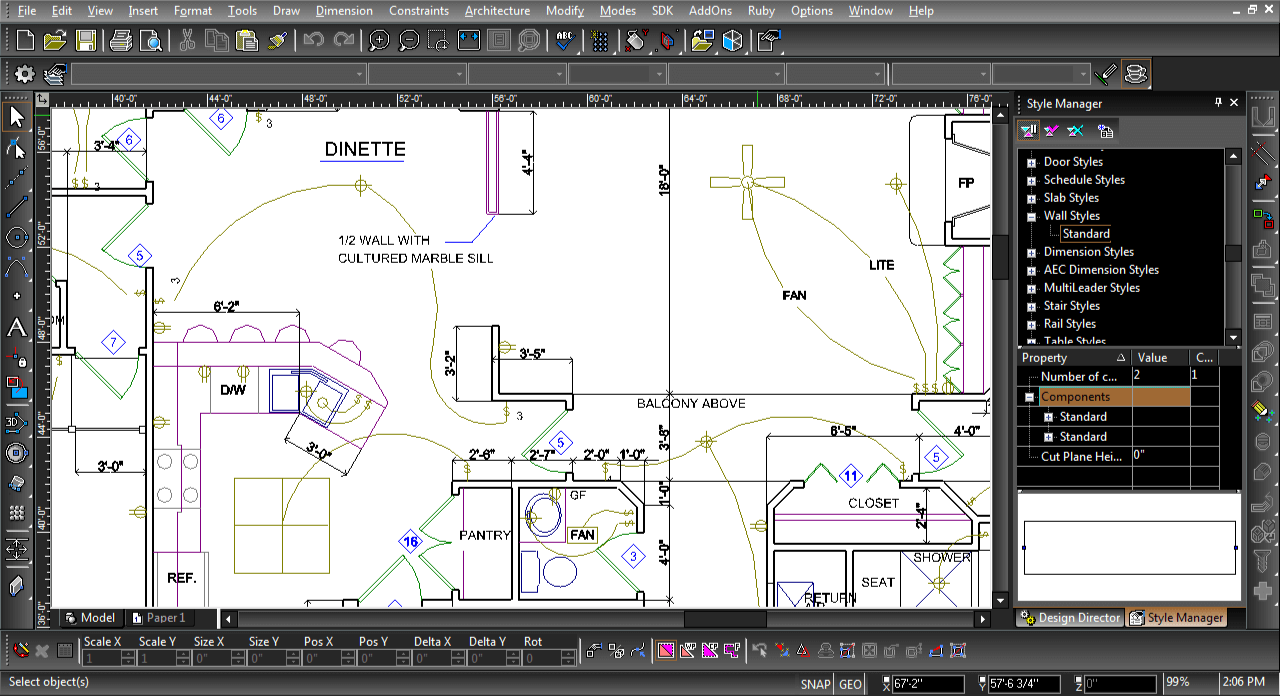Screen dimensions: 1280x696
Task: Switch to the Design Director tab
Action: point(1070,618)
